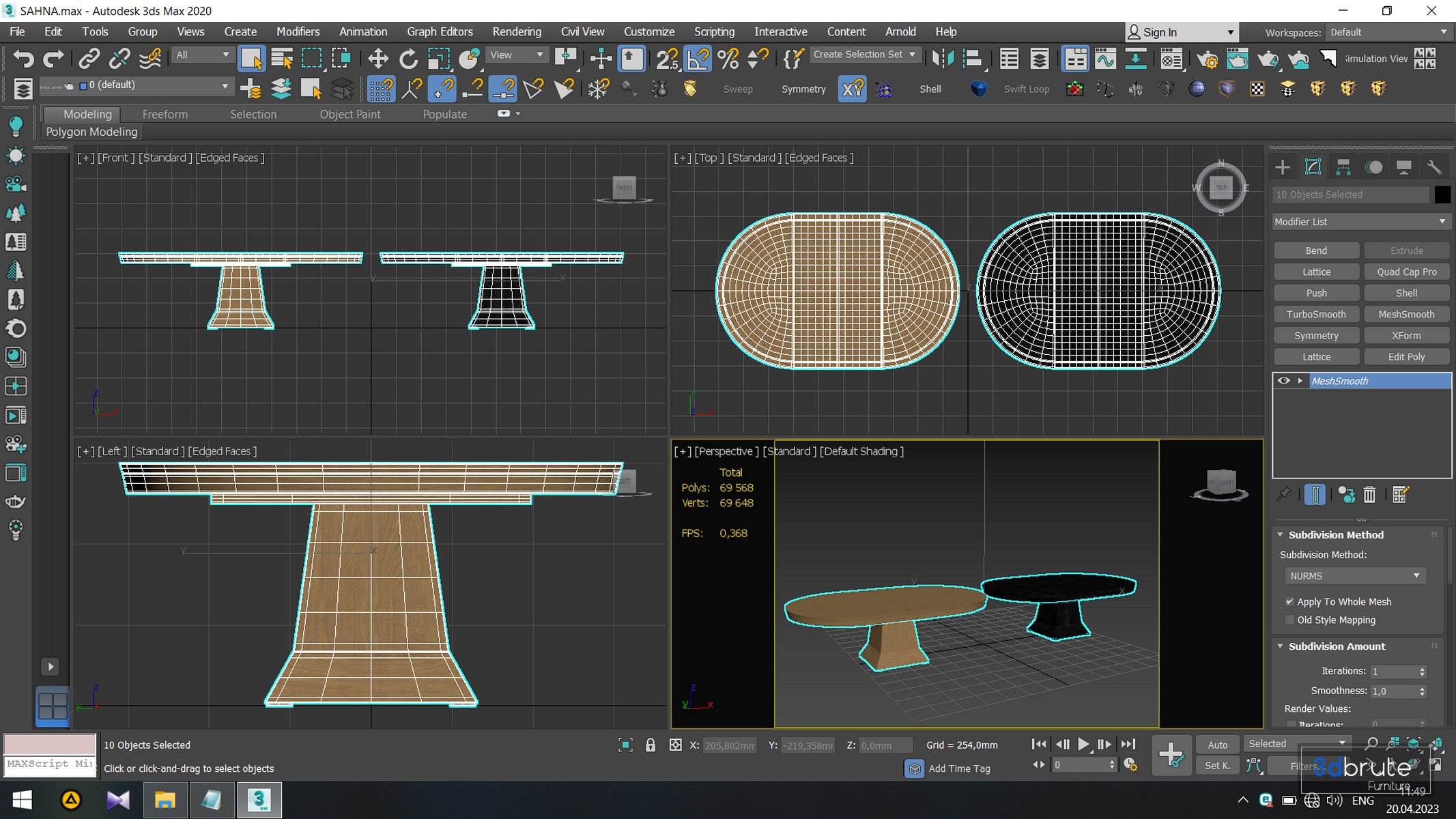Image resolution: width=1456 pixels, height=819 pixels.
Task: Jump to the end frame
Action: tap(1128, 744)
